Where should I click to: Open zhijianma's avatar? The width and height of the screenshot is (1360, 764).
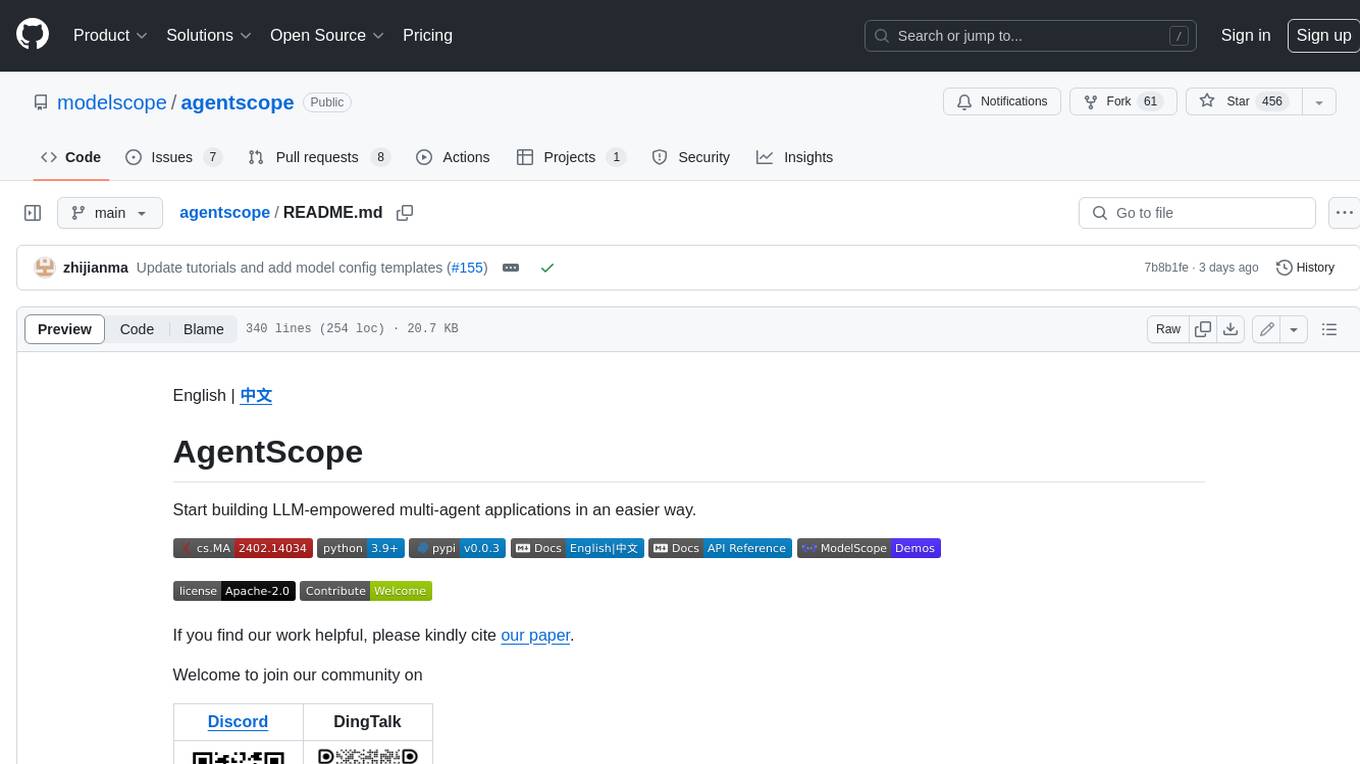tap(45, 268)
